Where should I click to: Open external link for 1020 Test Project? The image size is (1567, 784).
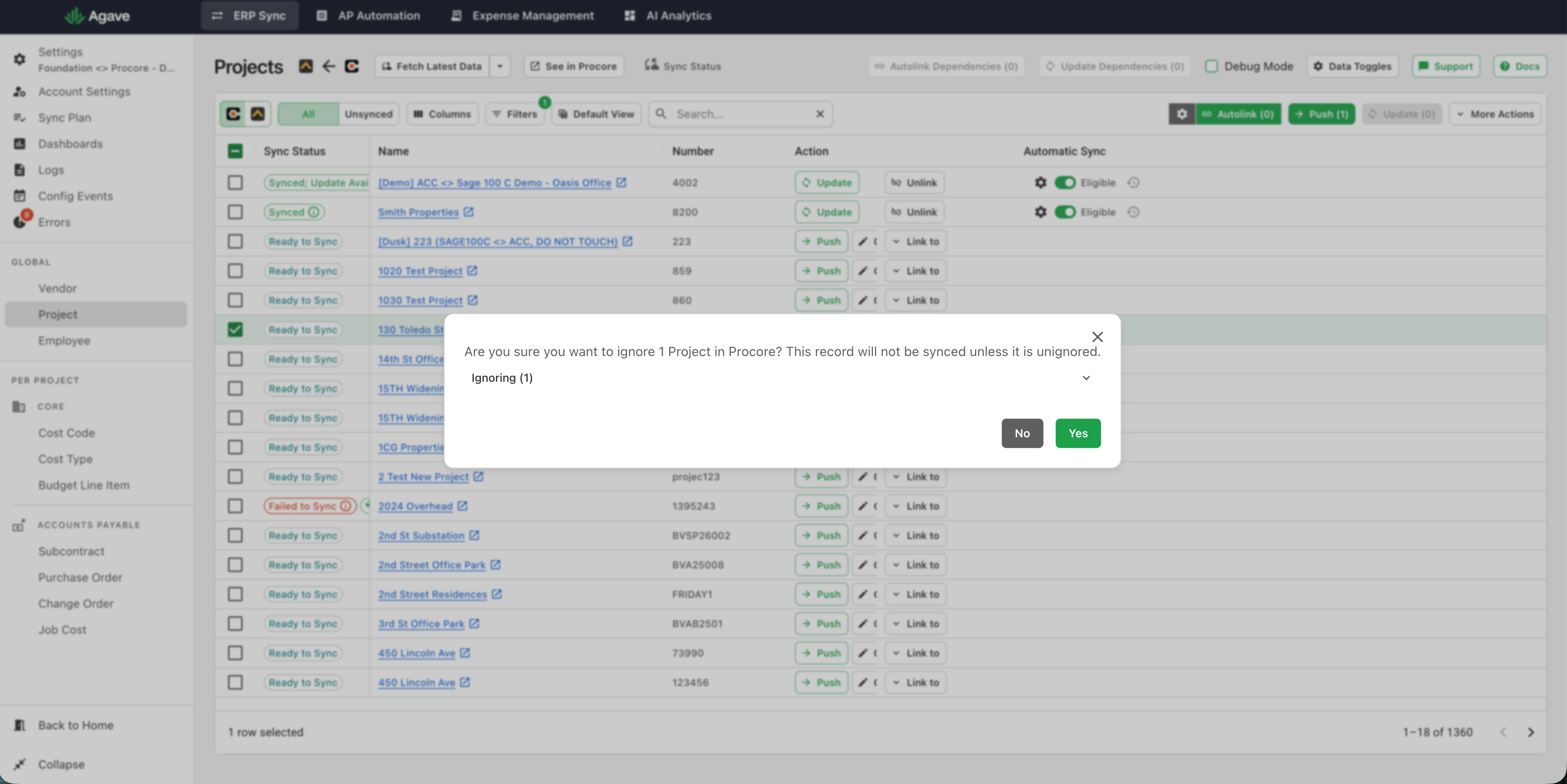coord(472,271)
